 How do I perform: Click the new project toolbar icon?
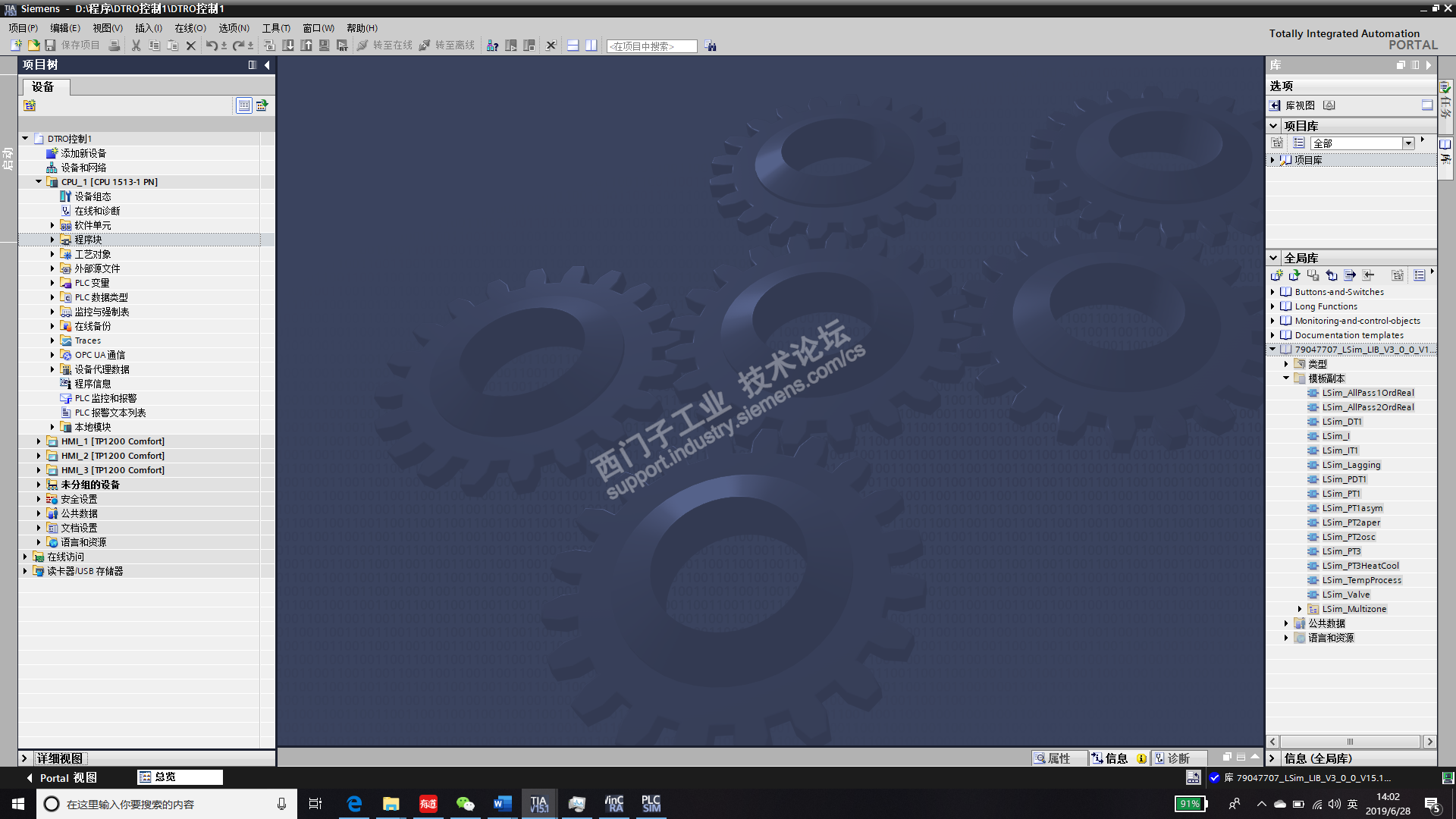(16, 45)
